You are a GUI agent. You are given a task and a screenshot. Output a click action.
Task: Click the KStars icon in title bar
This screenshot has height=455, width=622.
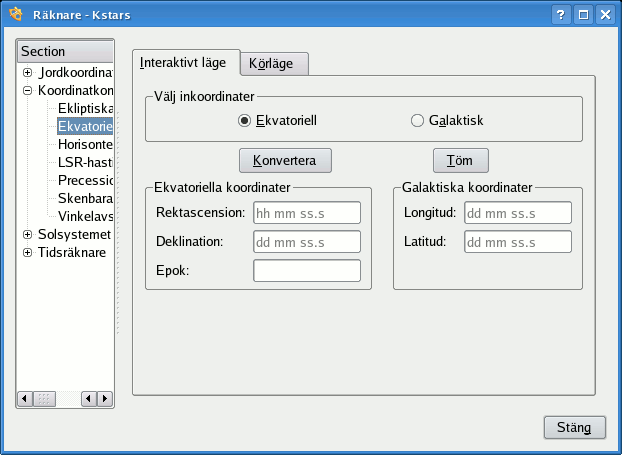click(15, 14)
